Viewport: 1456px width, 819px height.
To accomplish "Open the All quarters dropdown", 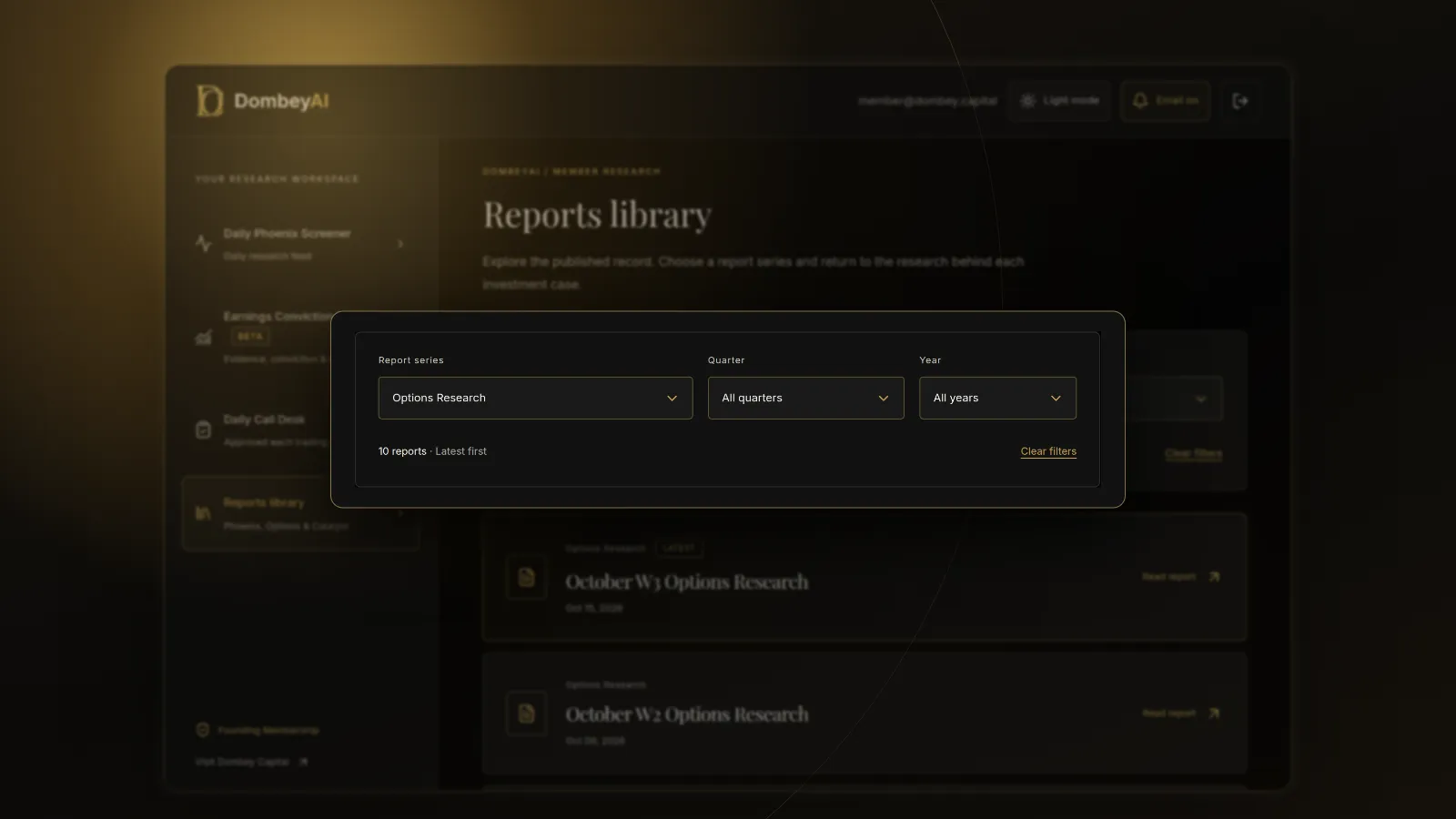I will point(805,398).
